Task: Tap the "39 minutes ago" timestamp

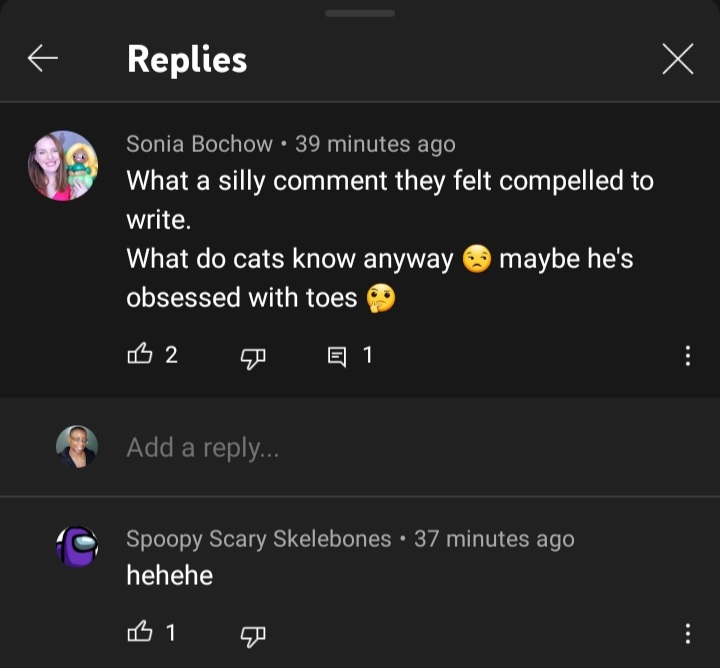Action: 375,144
